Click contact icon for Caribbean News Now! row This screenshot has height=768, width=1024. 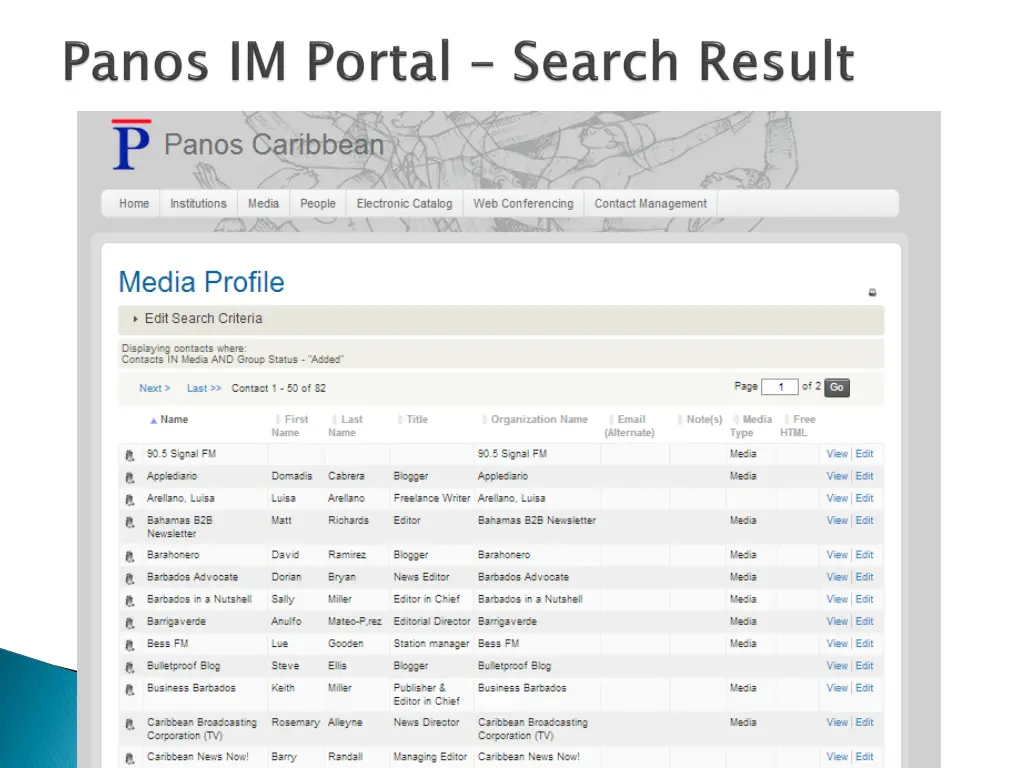(130, 758)
